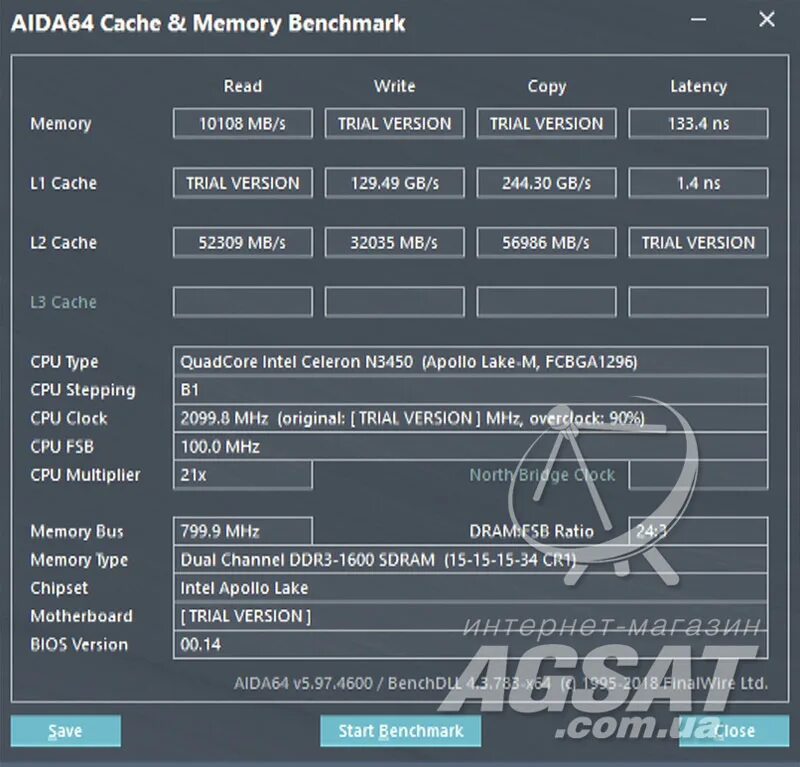Image resolution: width=800 pixels, height=767 pixels.
Task: Select the L1 Cache Latency 1.4 ns value
Action: (698, 183)
